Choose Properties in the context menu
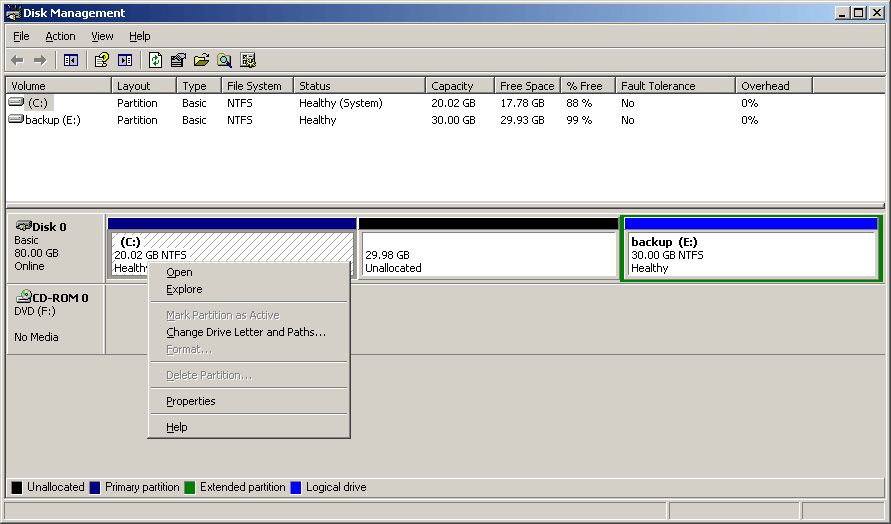The image size is (891, 524). (x=190, y=401)
